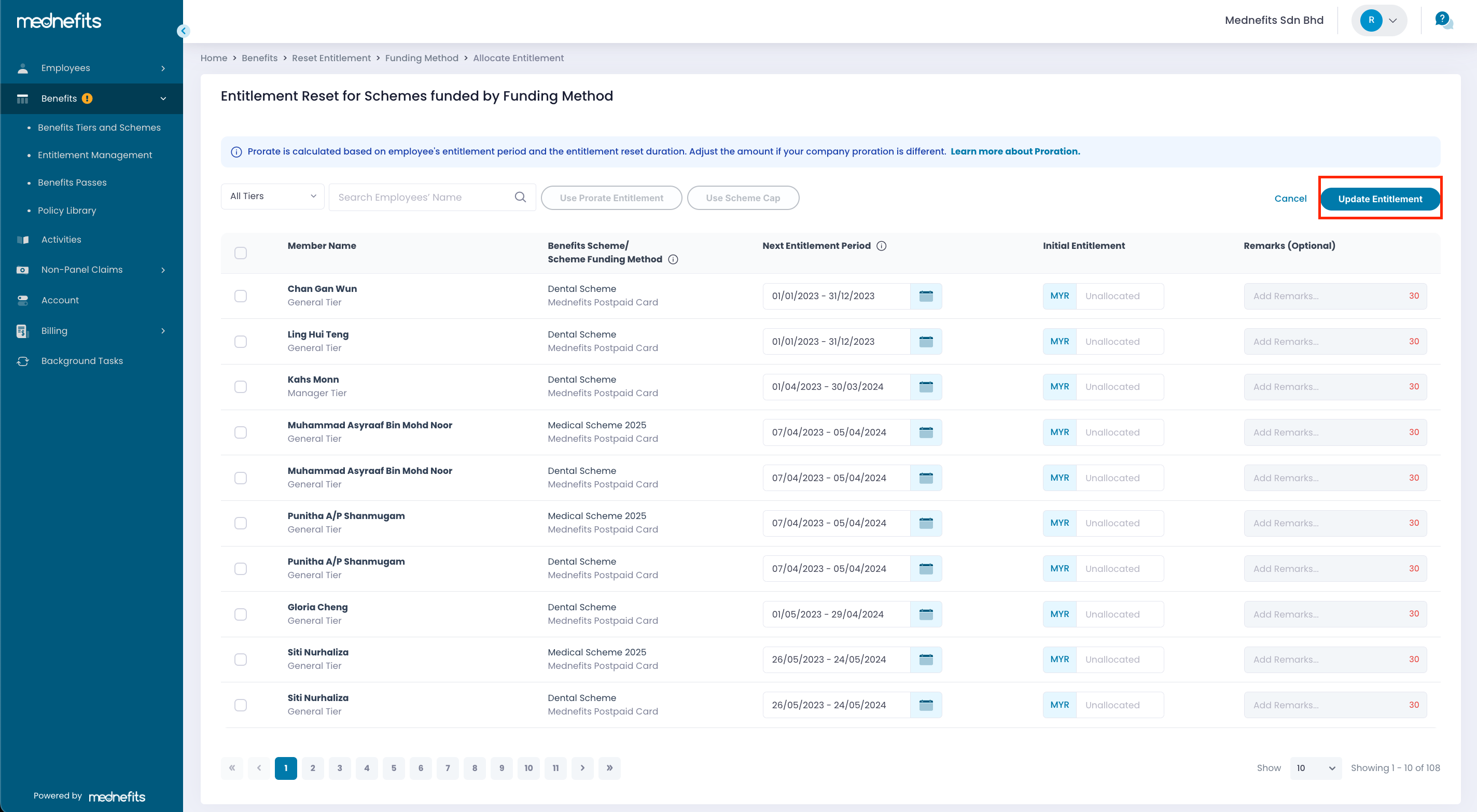Go to last page double-arrow icon
The height and width of the screenshot is (812, 1477).
point(609,768)
